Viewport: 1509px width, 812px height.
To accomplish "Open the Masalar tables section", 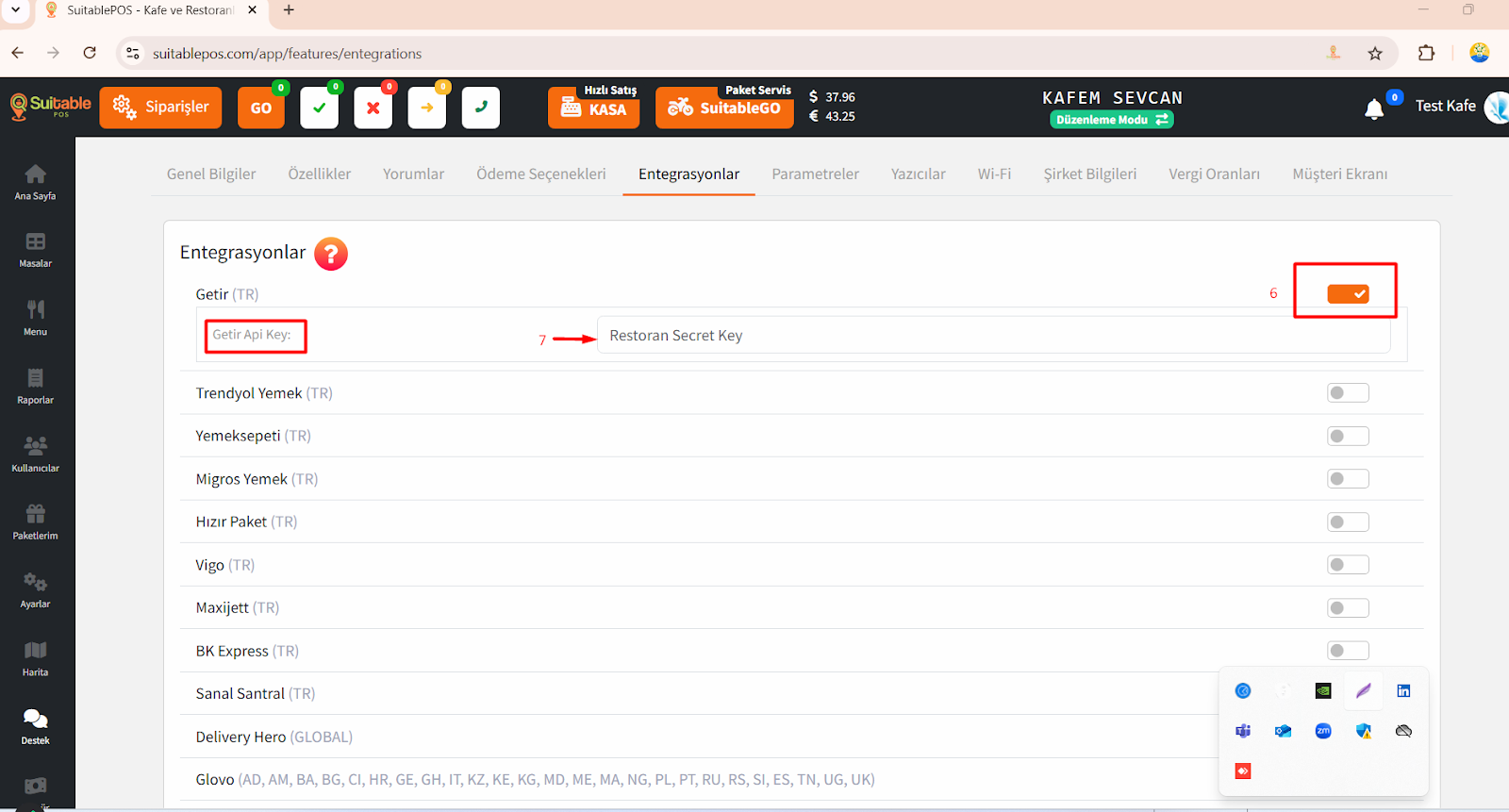I will [x=35, y=250].
